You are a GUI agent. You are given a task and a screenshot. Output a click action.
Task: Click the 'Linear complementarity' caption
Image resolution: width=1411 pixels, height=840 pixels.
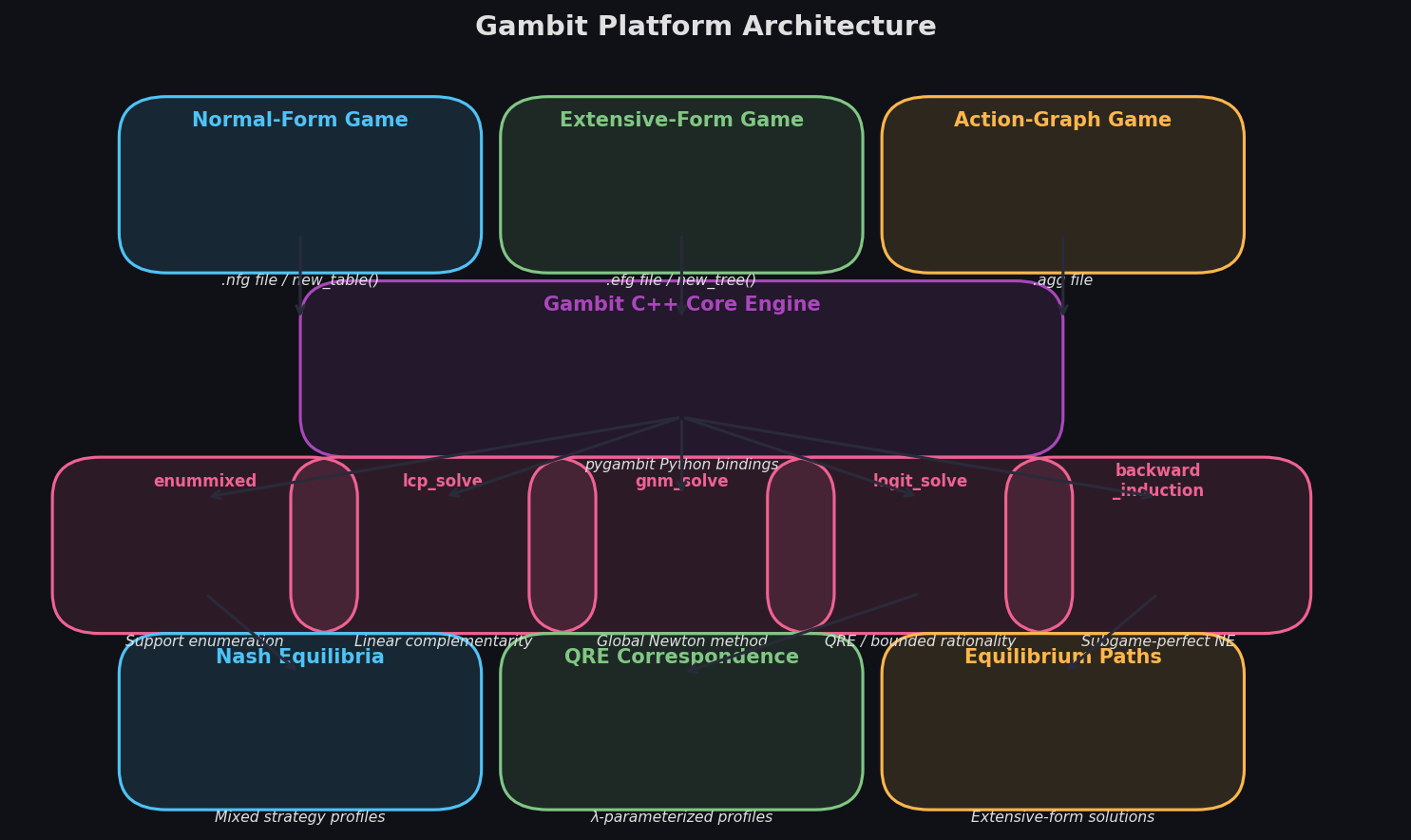coord(443,641)
